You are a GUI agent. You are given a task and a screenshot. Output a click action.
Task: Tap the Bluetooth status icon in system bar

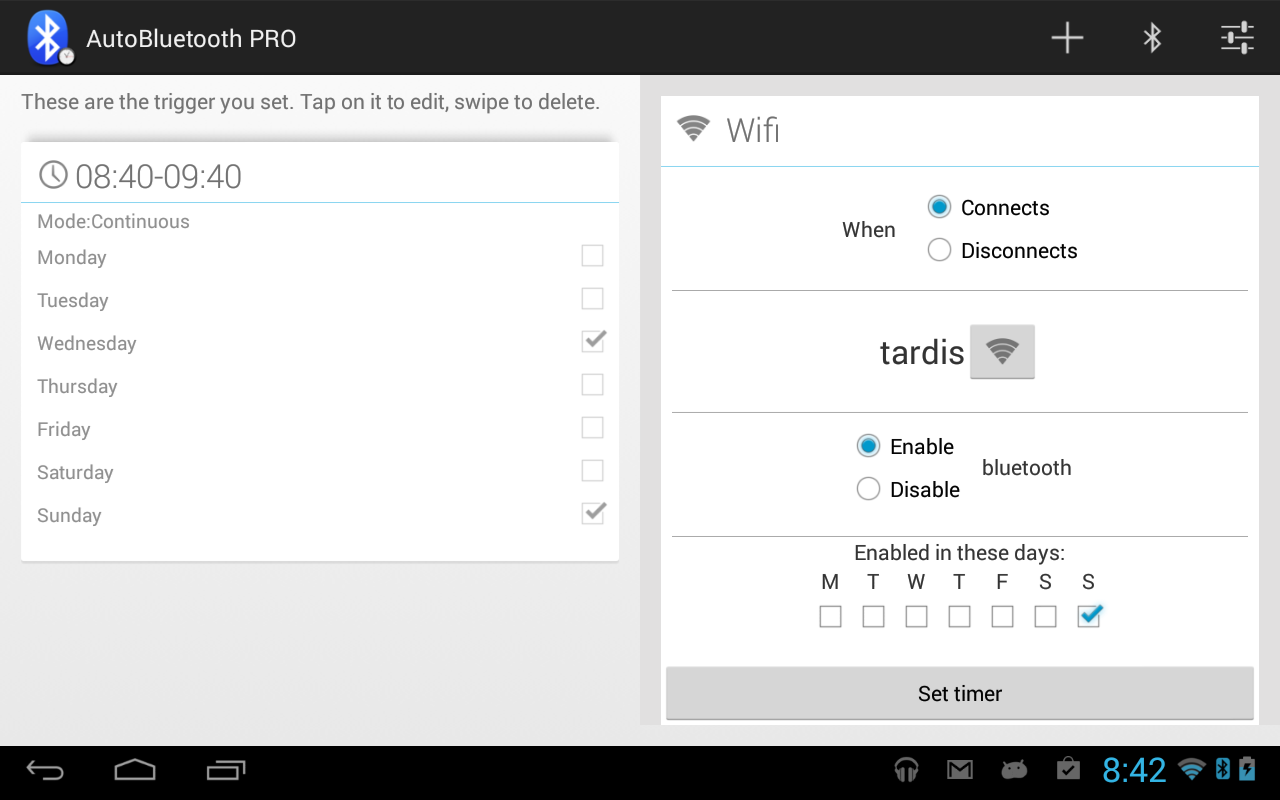coord(1222,769)
